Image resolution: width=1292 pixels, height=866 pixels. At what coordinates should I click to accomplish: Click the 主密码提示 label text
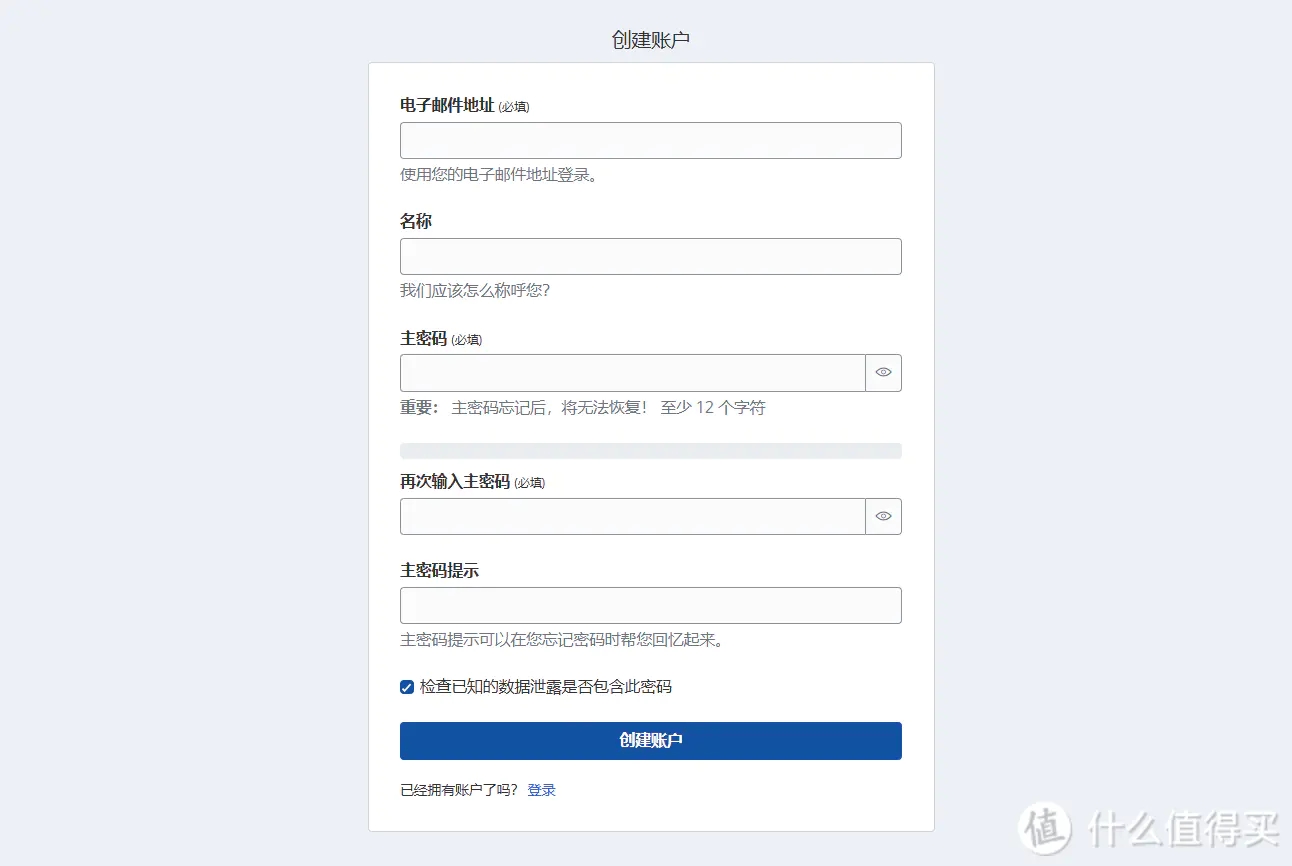coord(439,571)
